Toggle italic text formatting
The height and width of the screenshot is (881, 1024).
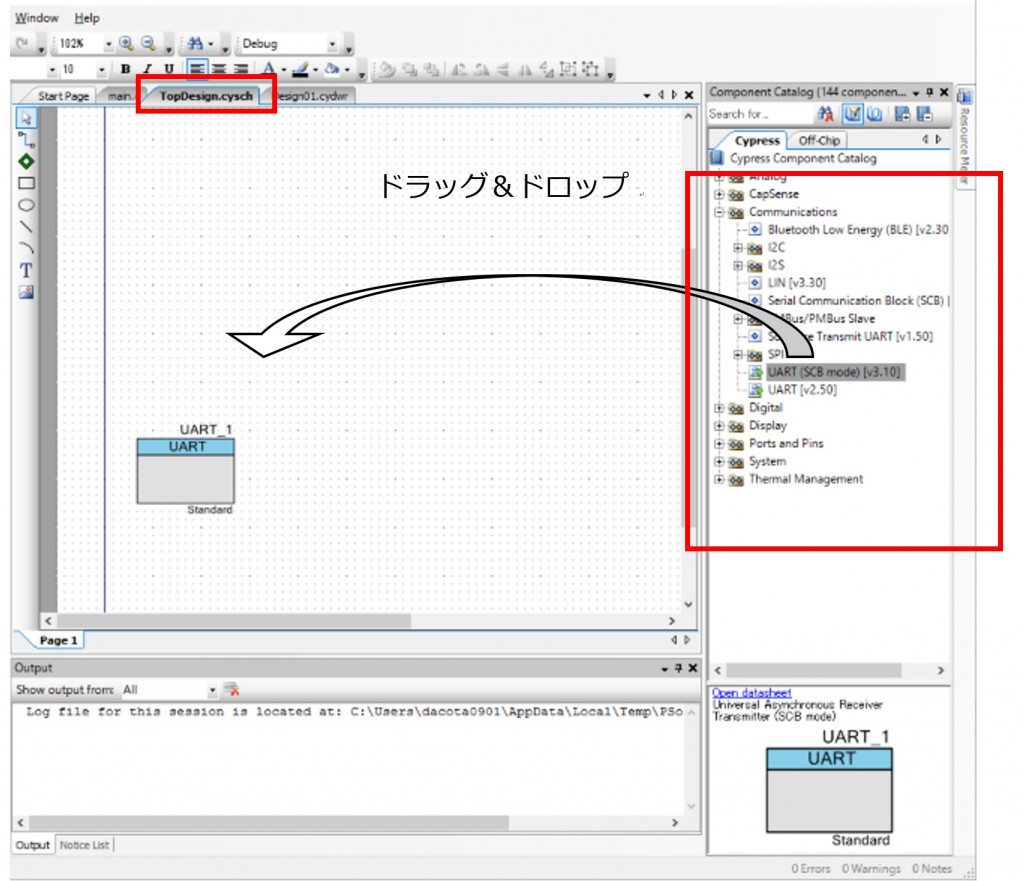click(x=148, y=69)
